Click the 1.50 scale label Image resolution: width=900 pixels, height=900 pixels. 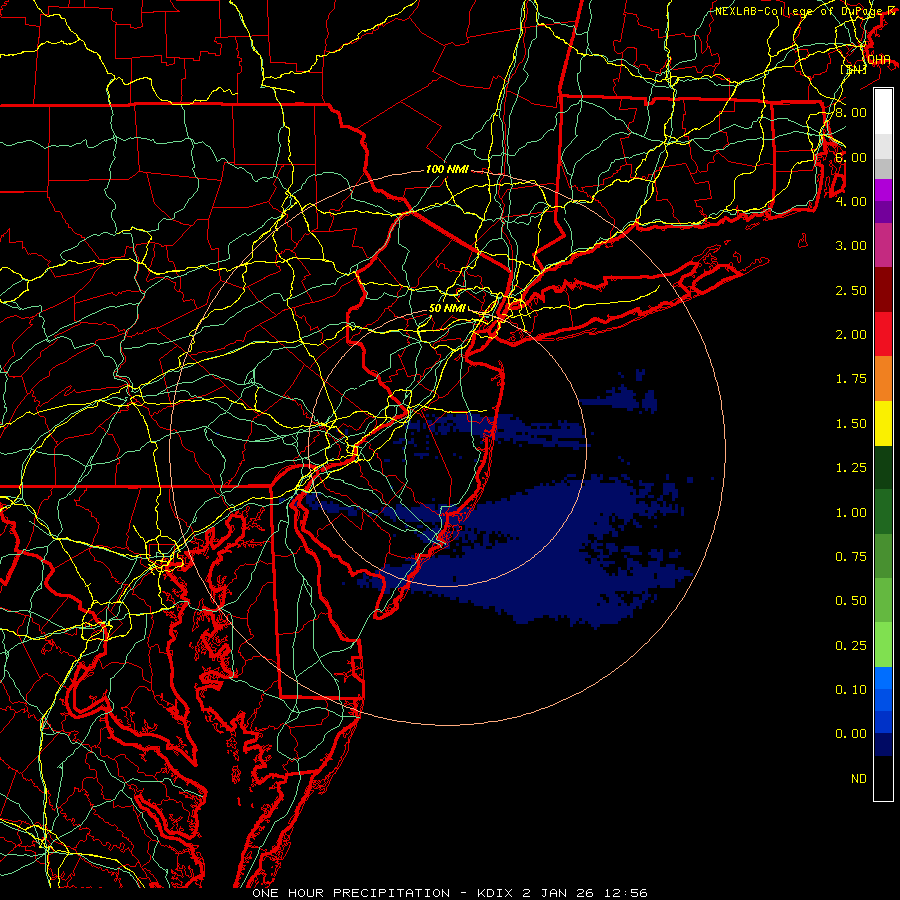tap(851, 424)
